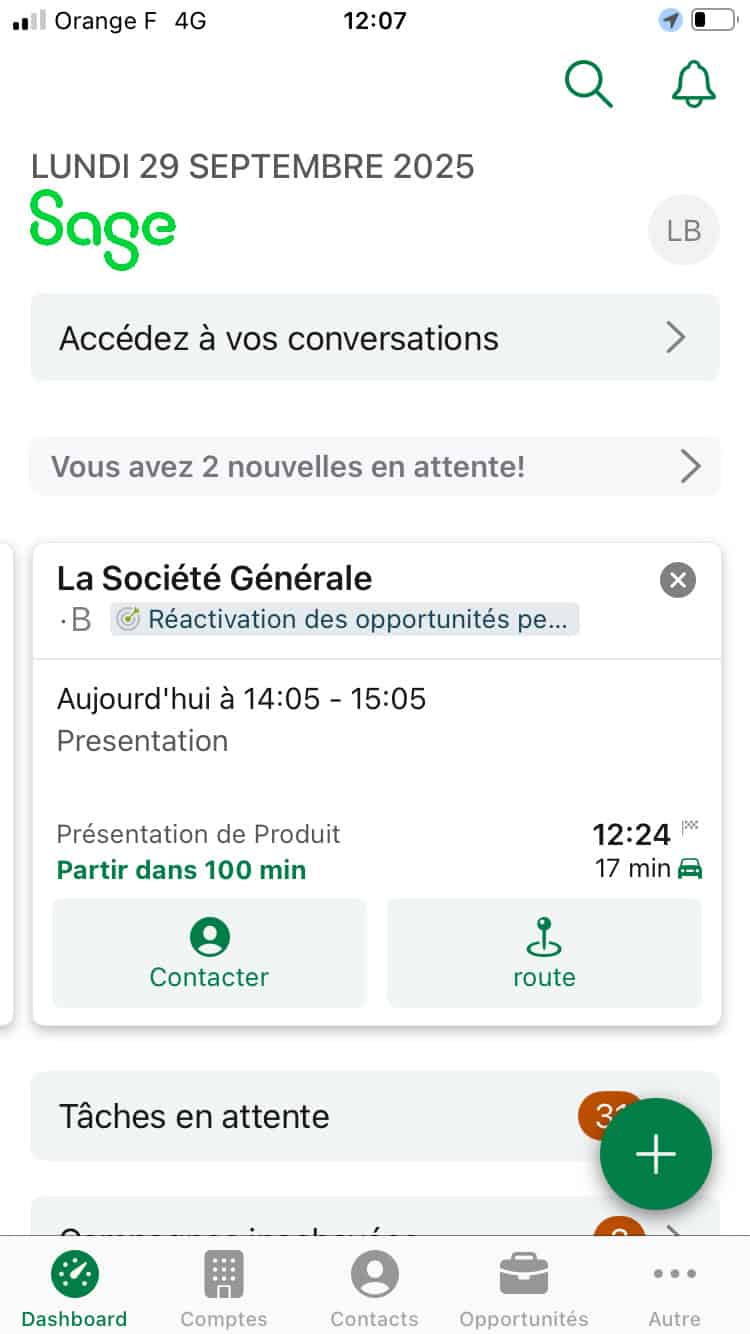The height and width of the screenshot is (1334, 750).
Task: Open the Opportunités tab
Action: pyautogui.click(x=524, y=1290)
